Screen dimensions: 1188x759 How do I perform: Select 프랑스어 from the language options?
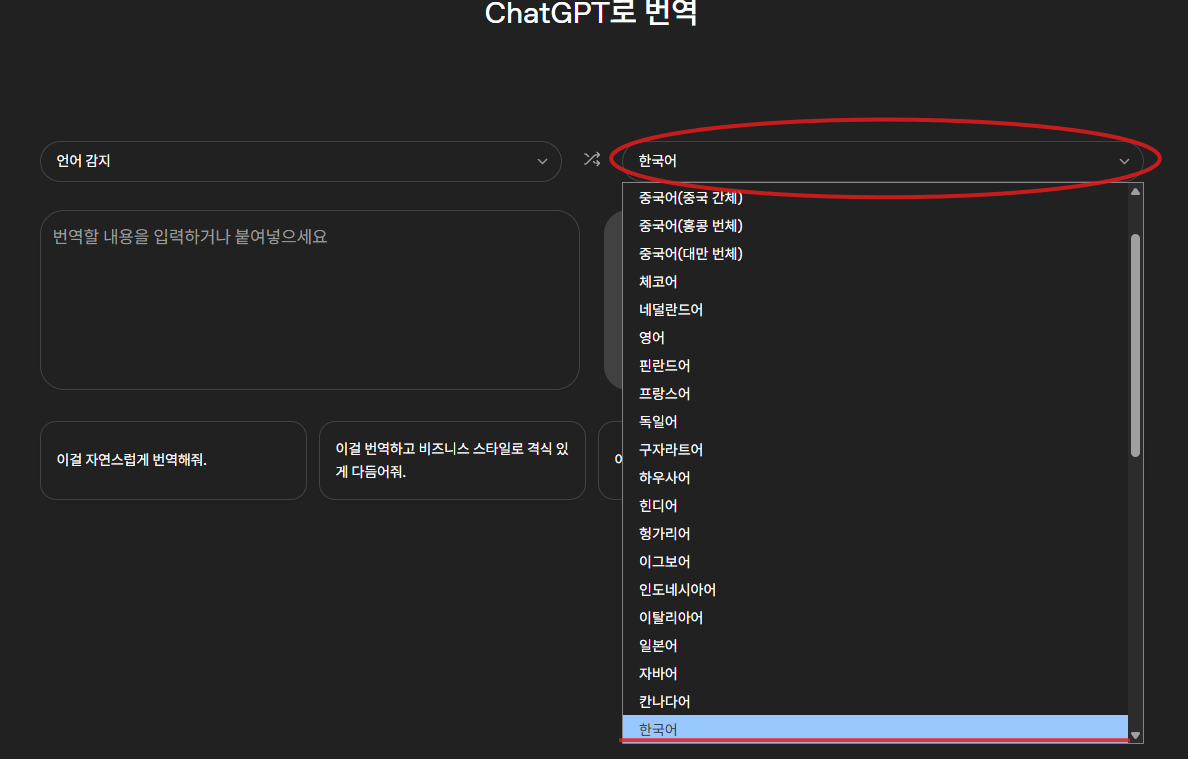coord(875,394)
